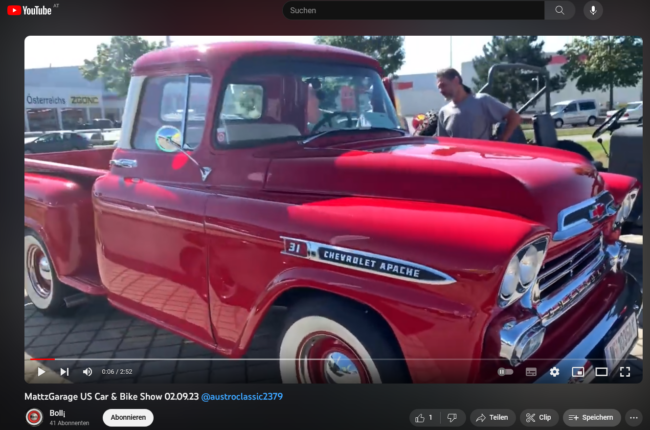Toggle the autoplay switch
This screenshot has height=430, width=650.
point(505,371)
